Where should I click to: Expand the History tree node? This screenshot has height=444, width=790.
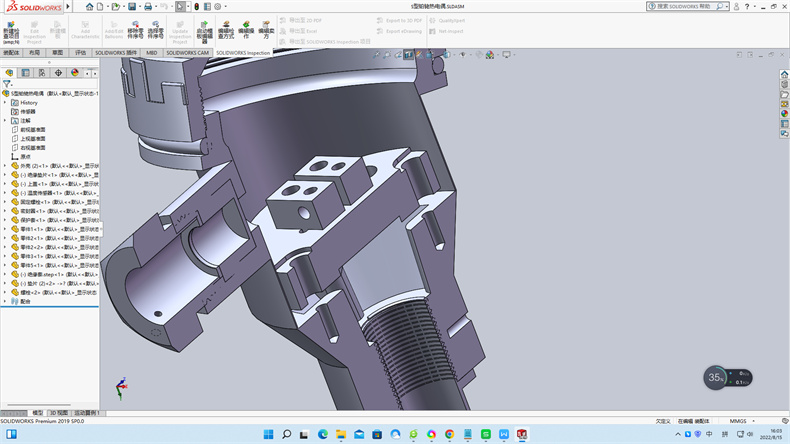pyautogui.click(x=5, y=102)
